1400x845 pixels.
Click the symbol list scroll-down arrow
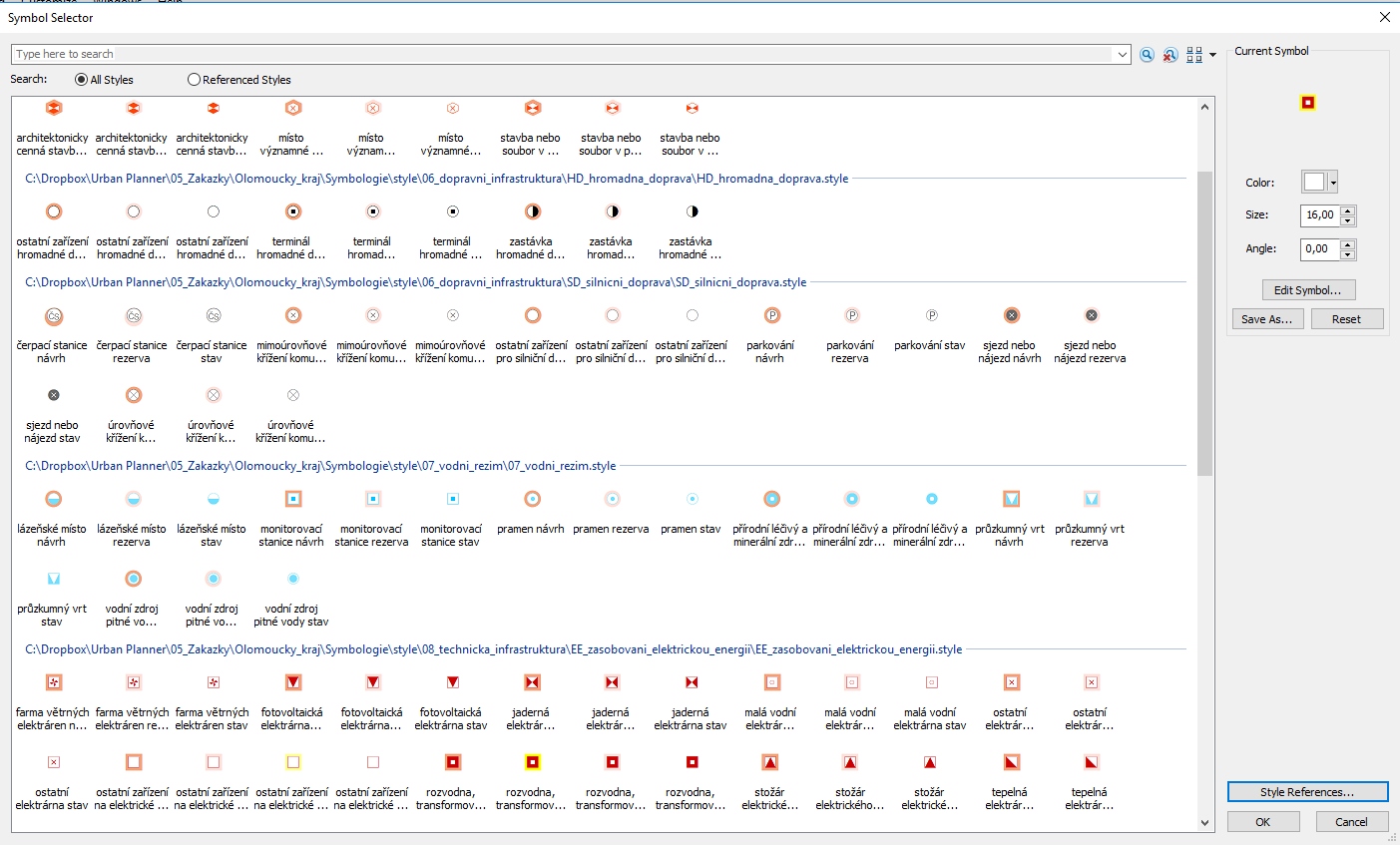click(1204, 823)
